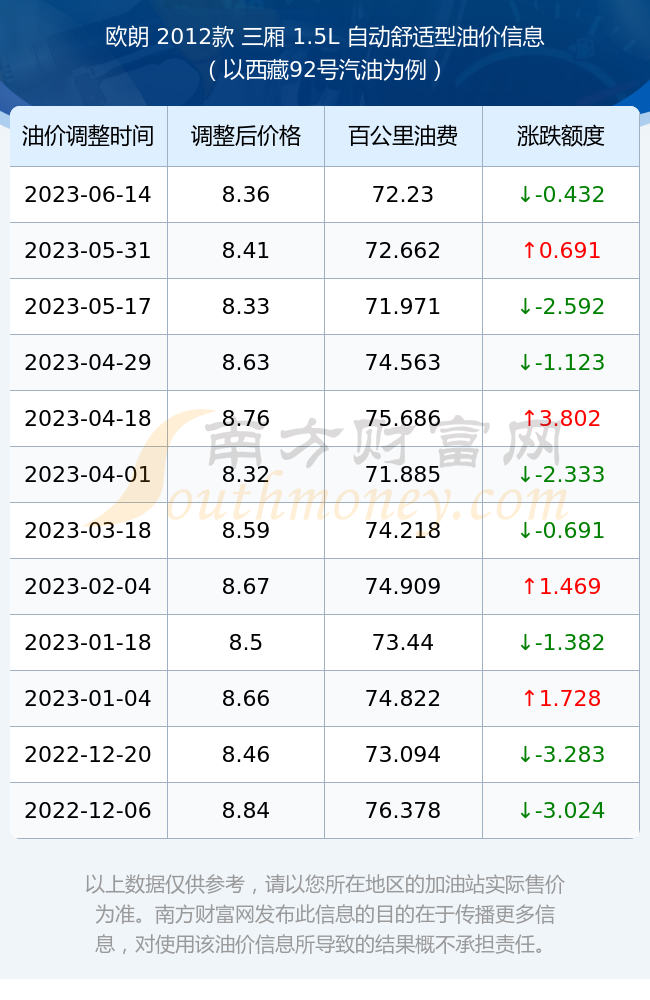
Task: Select the 2023-06-14 date cell
Action: point(88,195)
